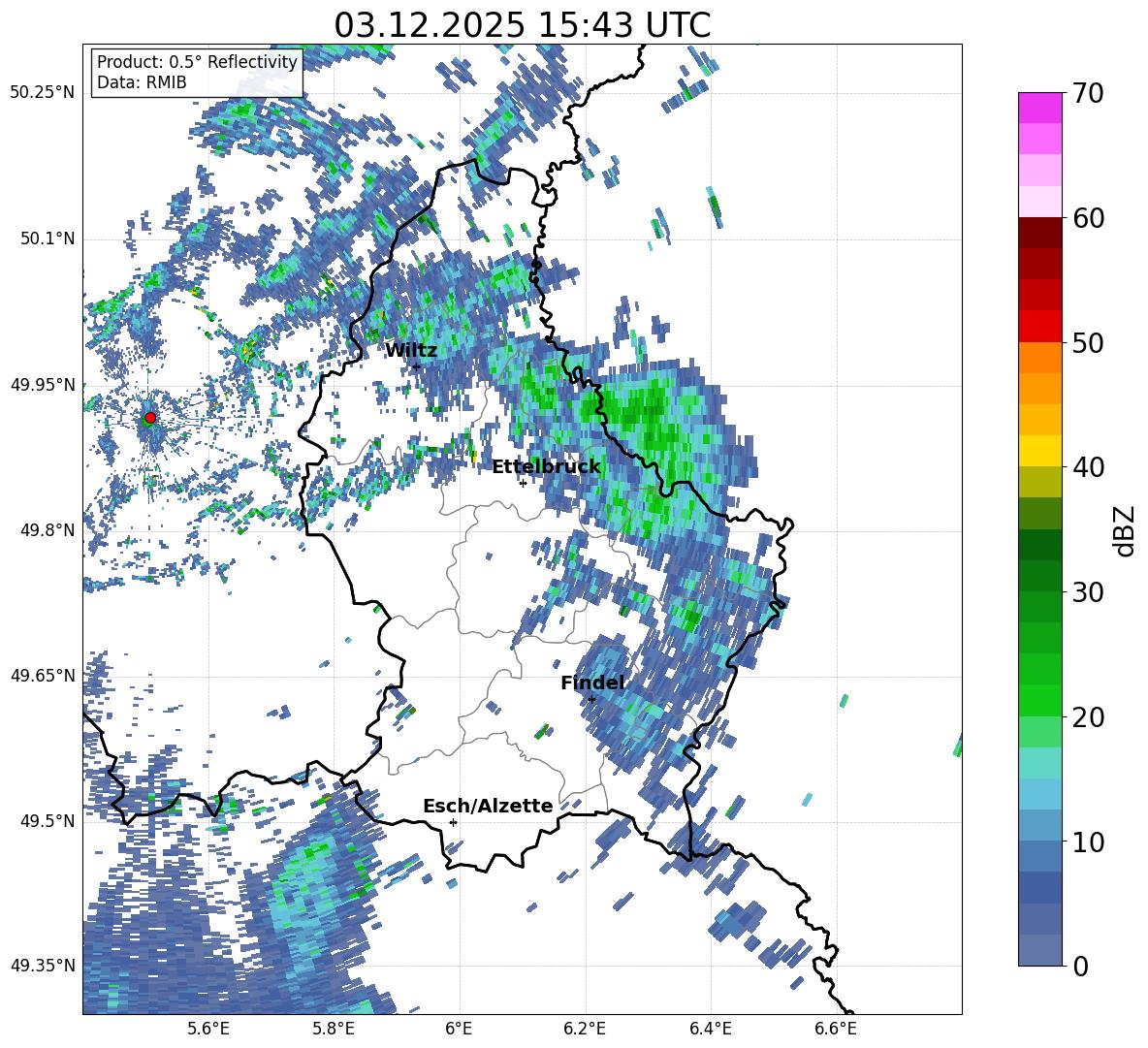Click the Findel station label
The image size is (1148, 1048).
point(592,683)
